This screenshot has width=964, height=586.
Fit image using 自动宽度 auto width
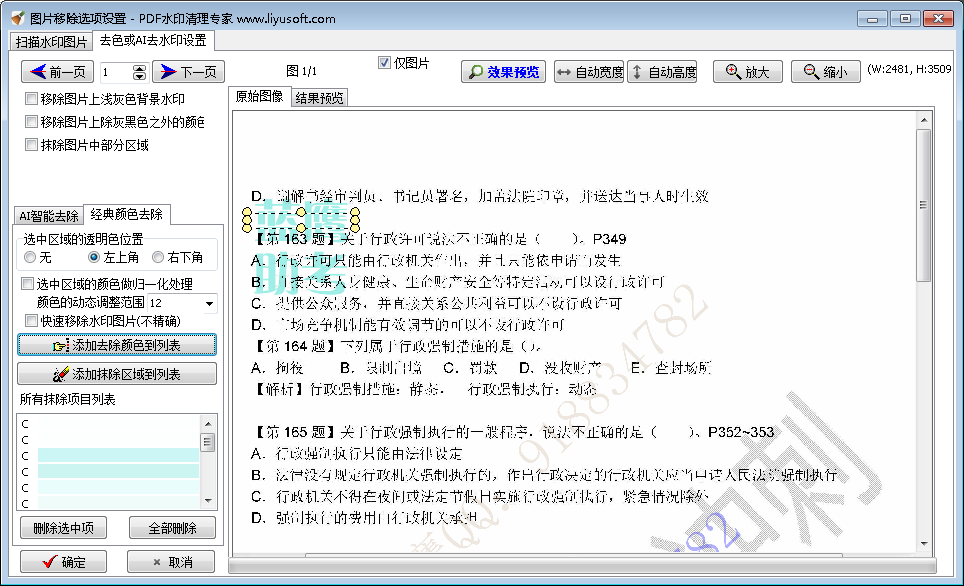point(591,70)
